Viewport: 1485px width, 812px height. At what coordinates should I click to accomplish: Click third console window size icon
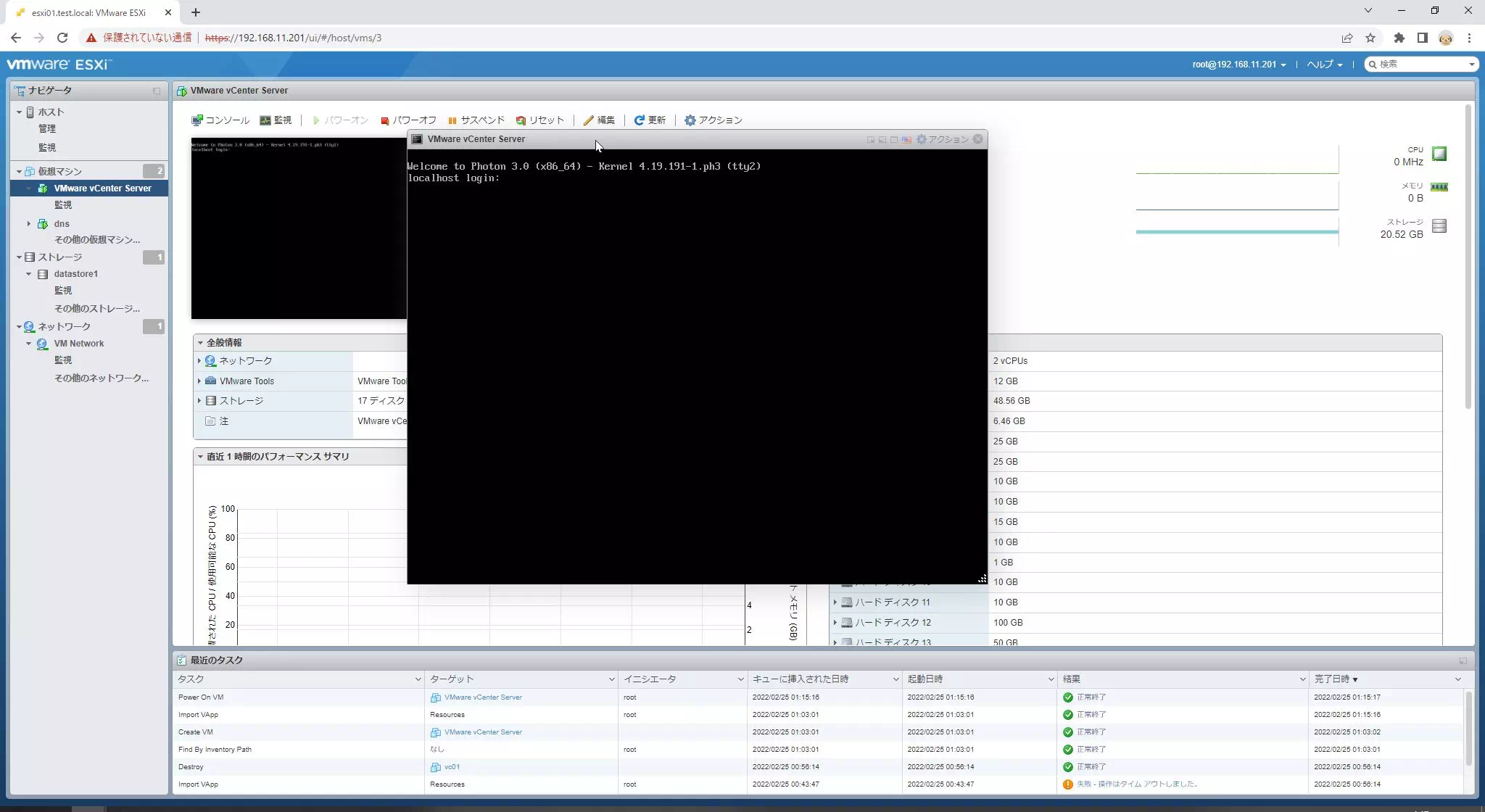[894, 139]
